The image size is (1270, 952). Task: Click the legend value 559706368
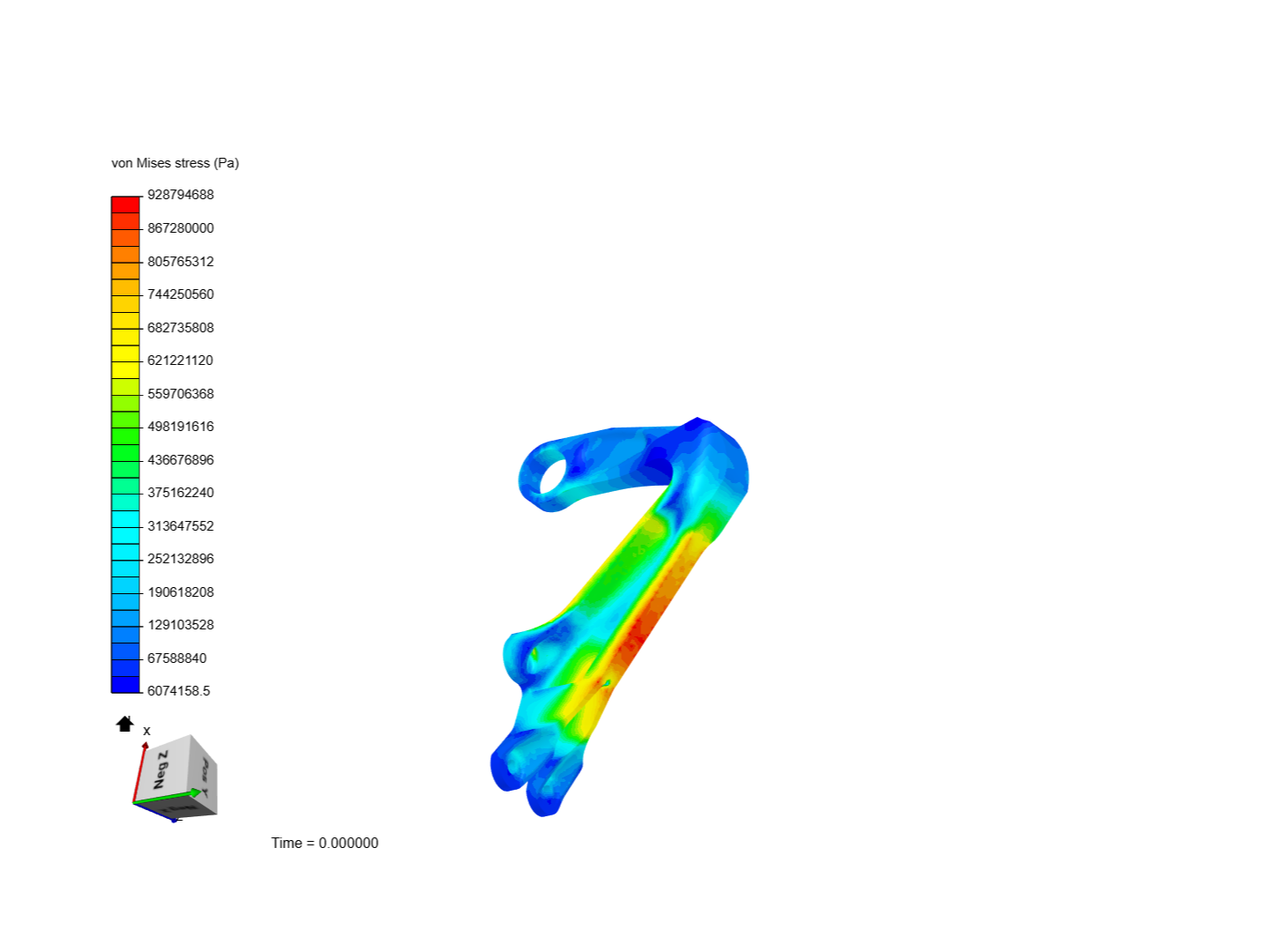(181, 394)
